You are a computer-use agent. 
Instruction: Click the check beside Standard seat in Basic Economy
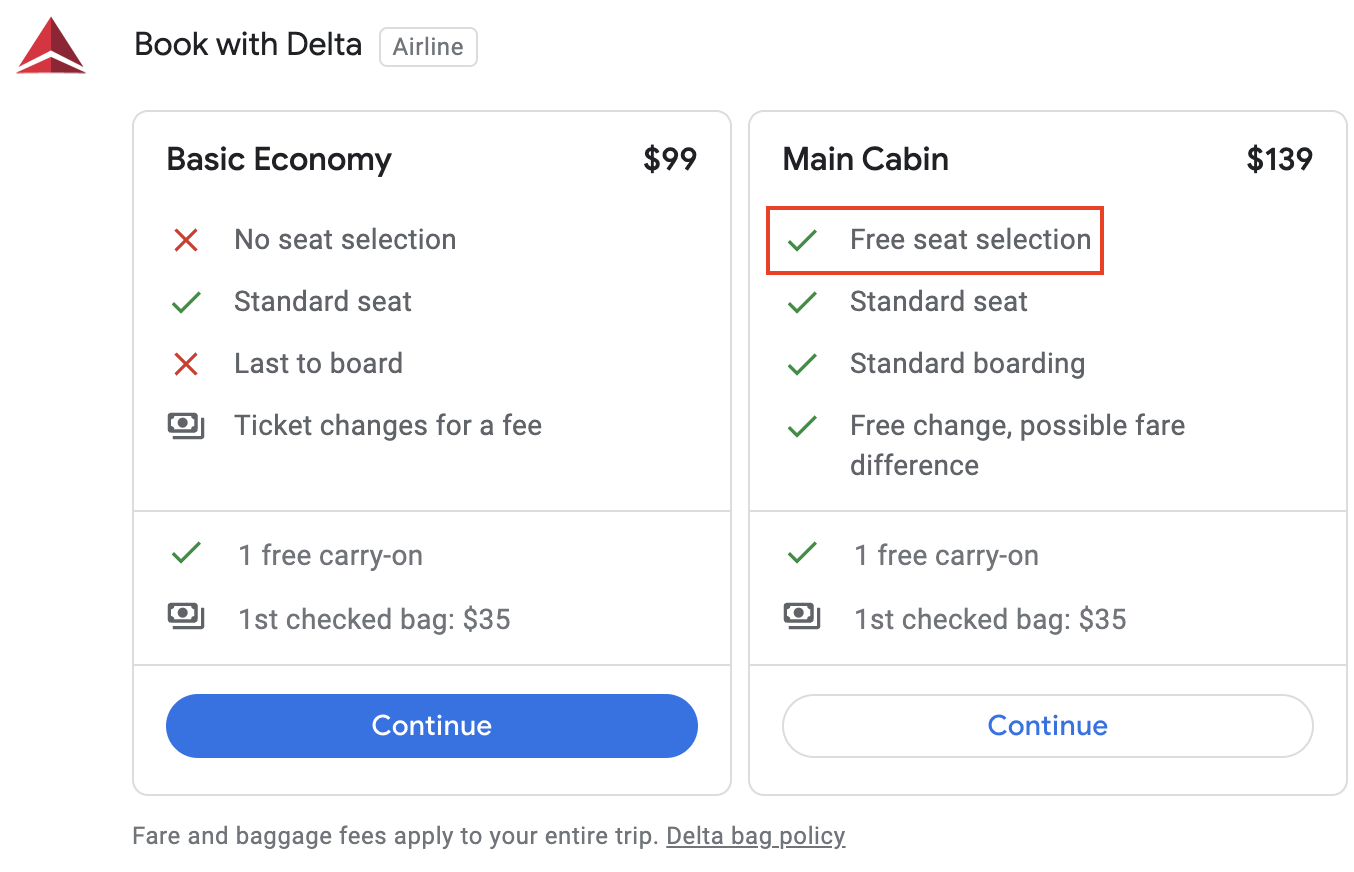(x=186, y=301)
